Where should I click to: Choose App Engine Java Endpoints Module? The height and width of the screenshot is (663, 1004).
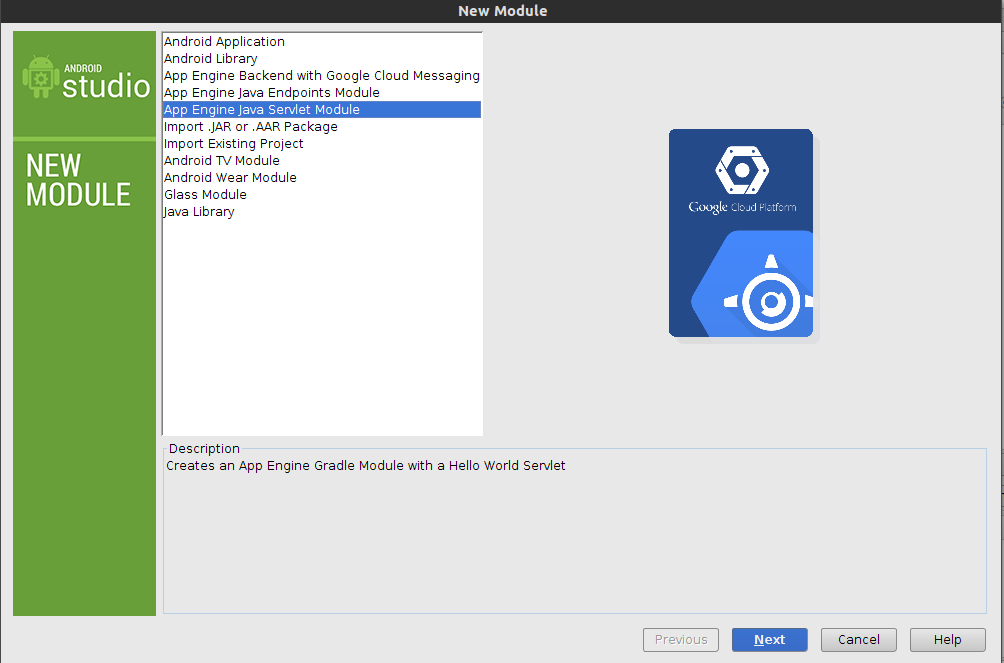click(x=322, y=92)
